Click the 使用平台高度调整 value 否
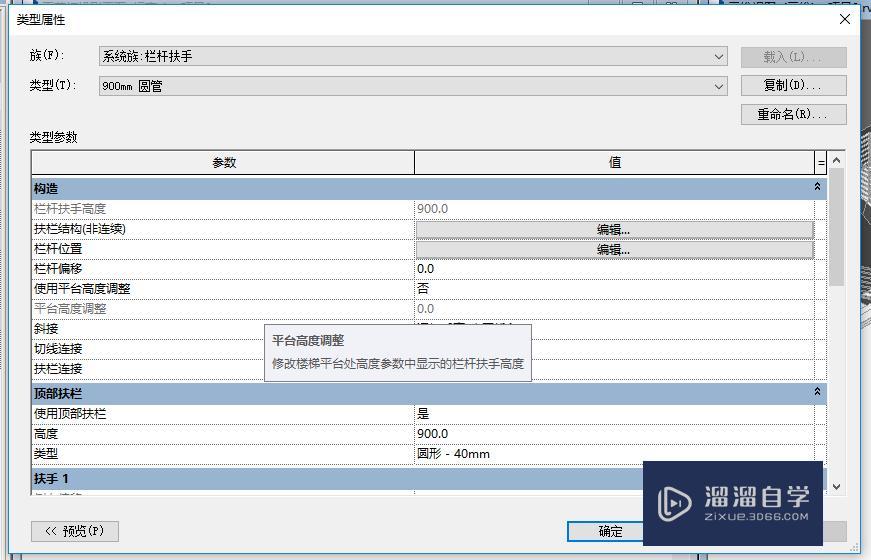871x560 pixels. tap(614, 289)
